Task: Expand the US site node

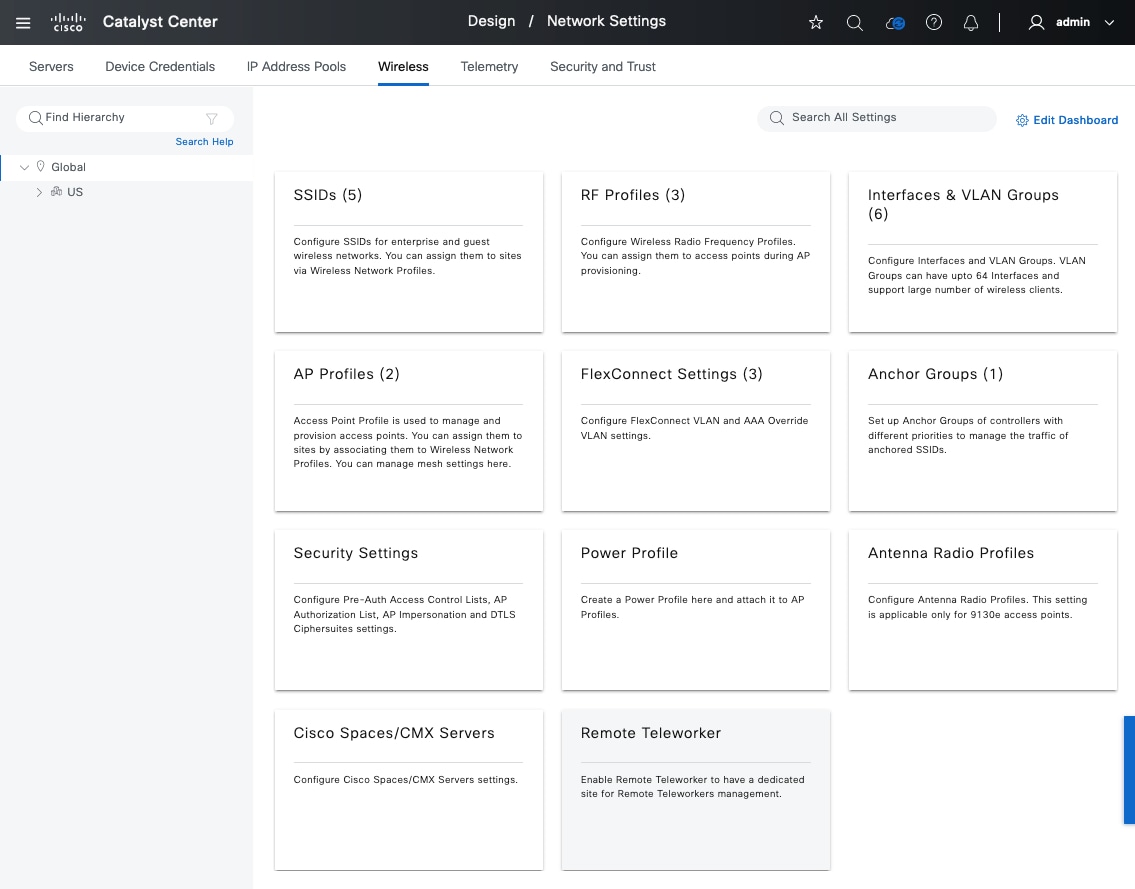Action: (x=39, y=192)
